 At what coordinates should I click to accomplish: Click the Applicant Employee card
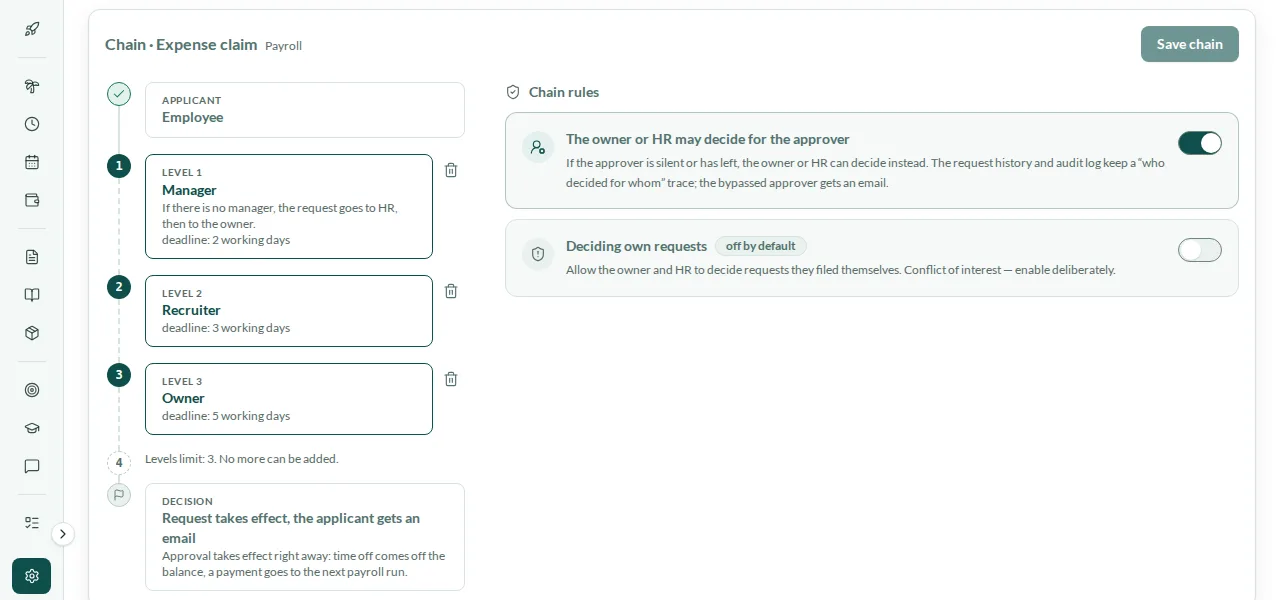305,110
